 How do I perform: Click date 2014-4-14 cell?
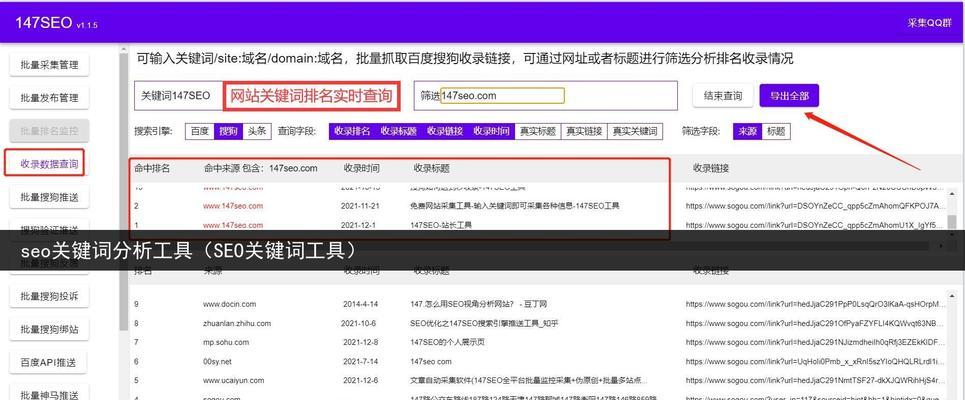(361, 304)
